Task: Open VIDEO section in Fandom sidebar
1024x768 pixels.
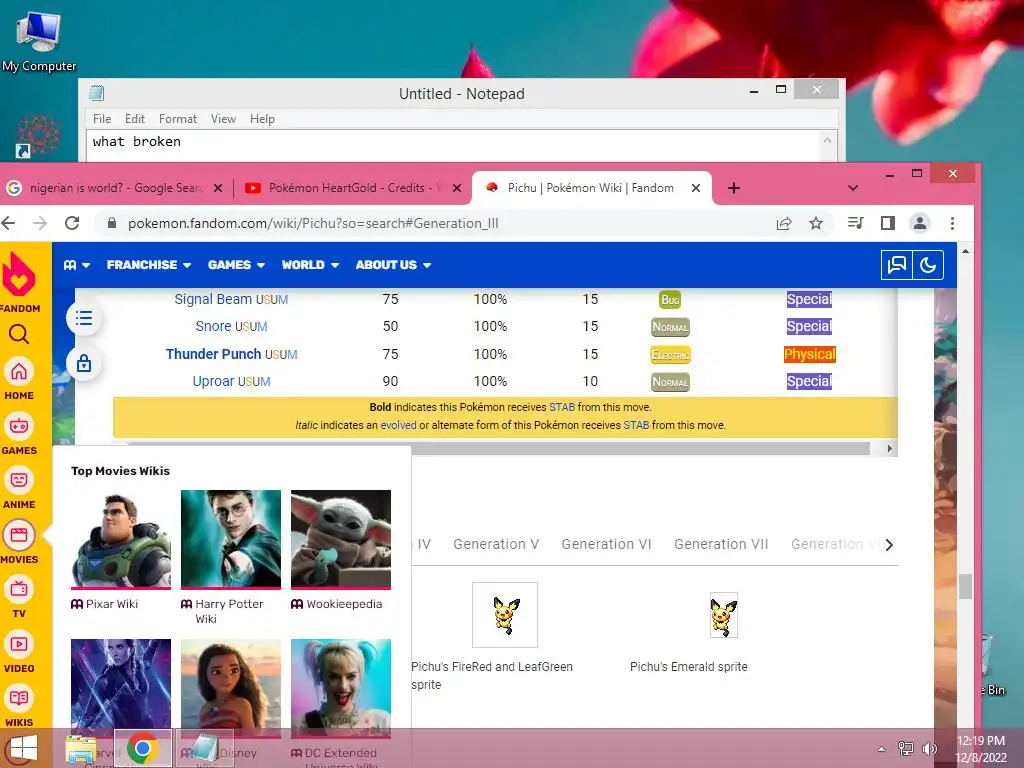Action: click(x=19, y=652)
